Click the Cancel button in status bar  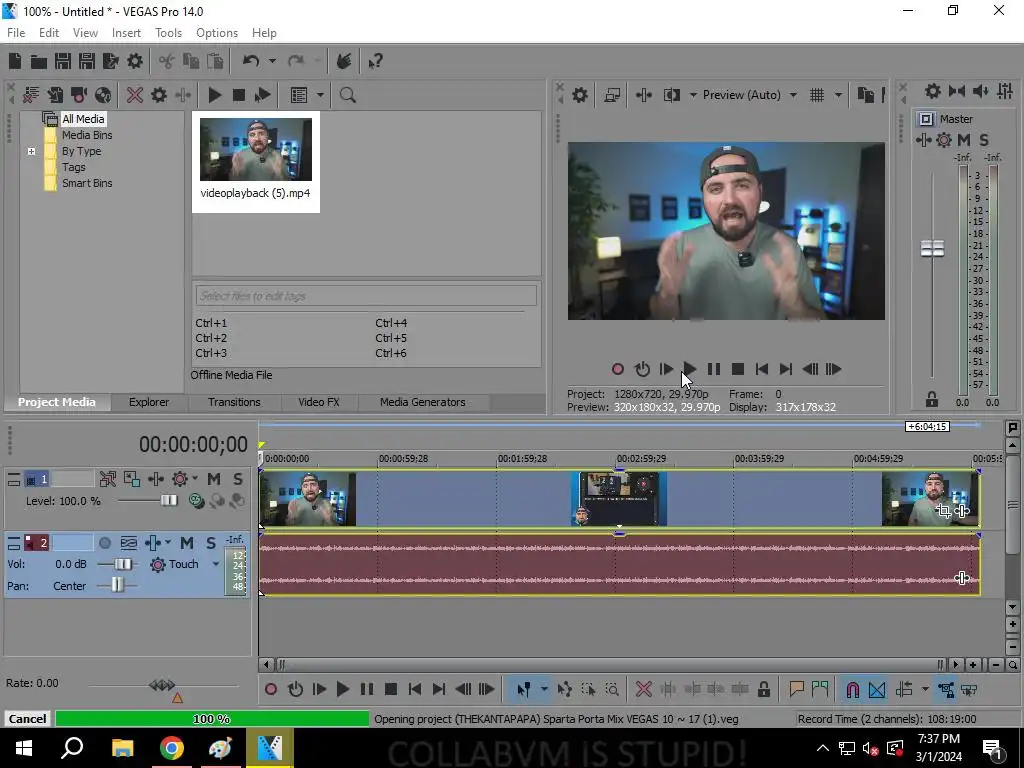[x=27, y=719]
